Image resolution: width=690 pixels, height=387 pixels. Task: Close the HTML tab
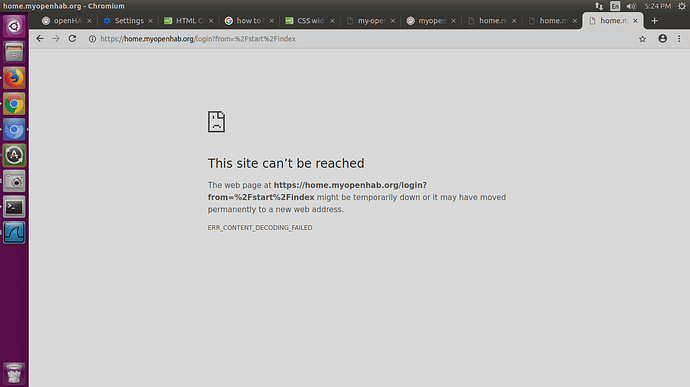211,21
